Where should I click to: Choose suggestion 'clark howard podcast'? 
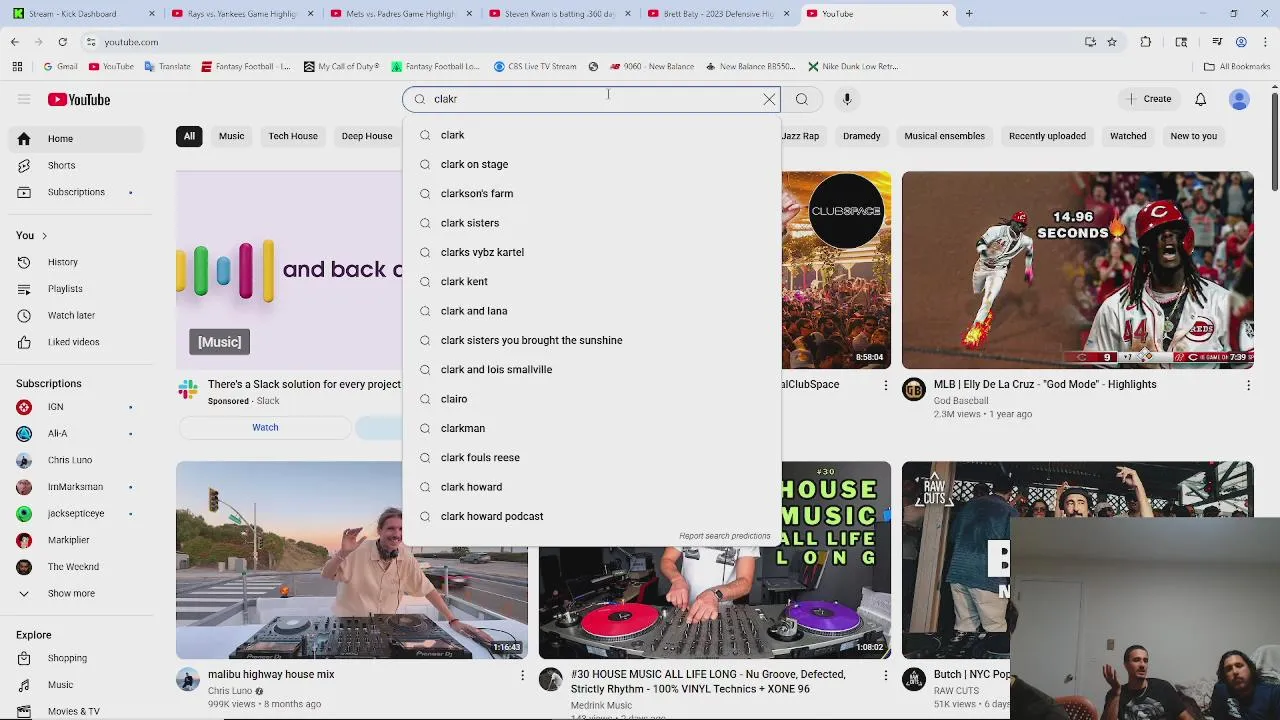592,516
